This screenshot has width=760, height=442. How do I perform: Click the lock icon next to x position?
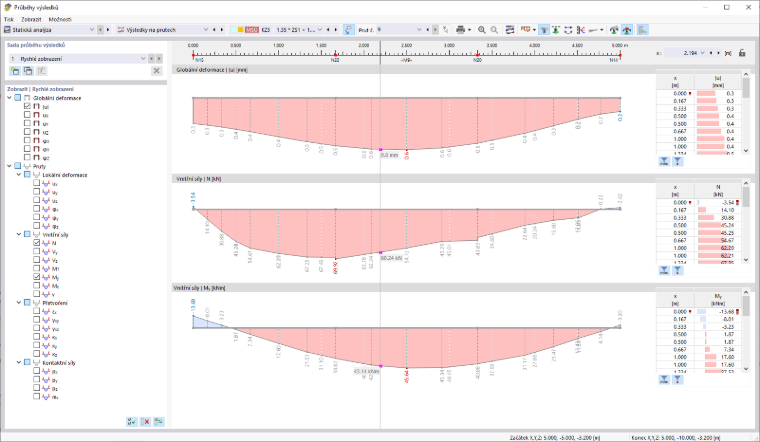coord(742,53)
